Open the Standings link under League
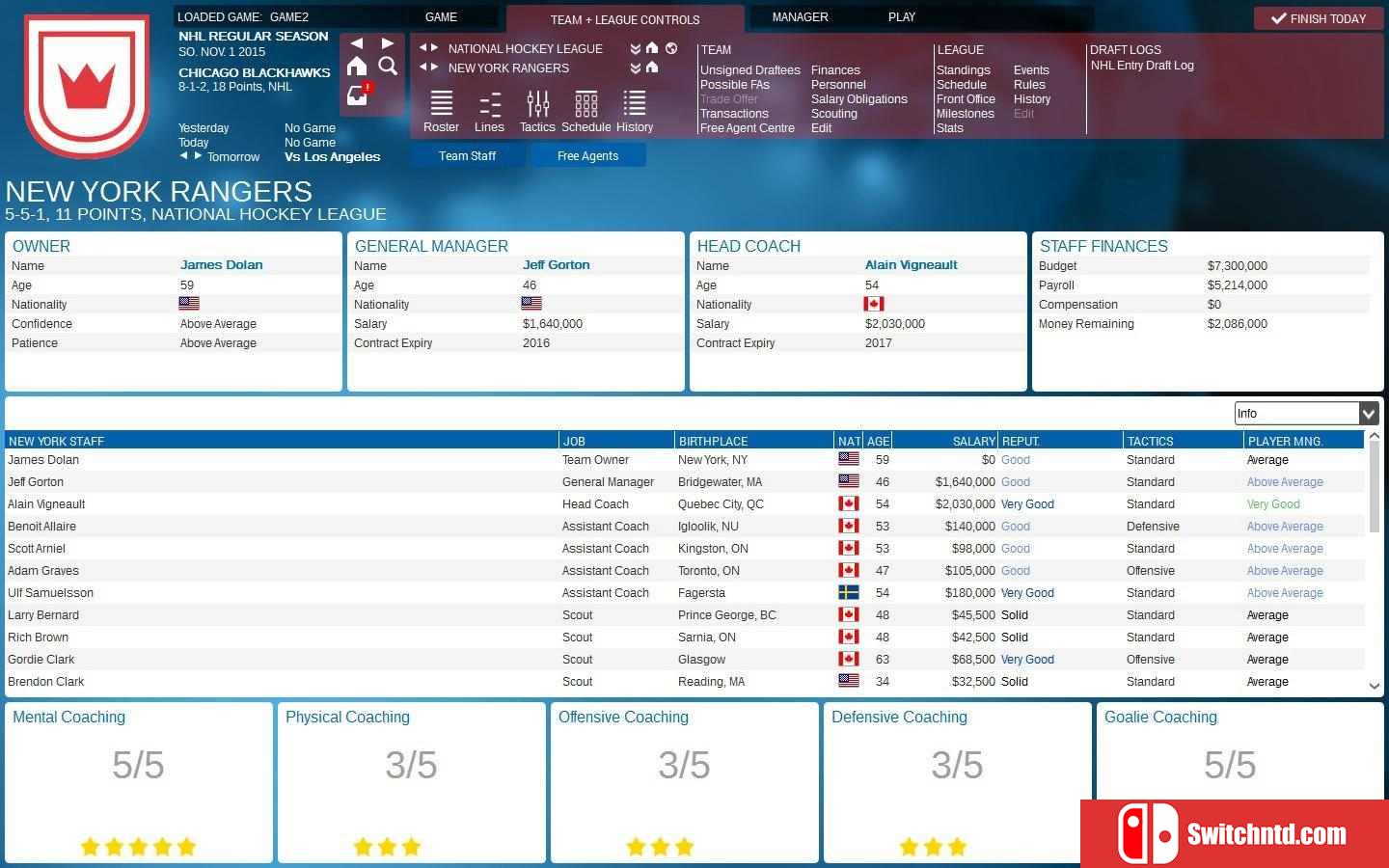Viewport: 1389px width, 868px height. (x=963, y=70)
